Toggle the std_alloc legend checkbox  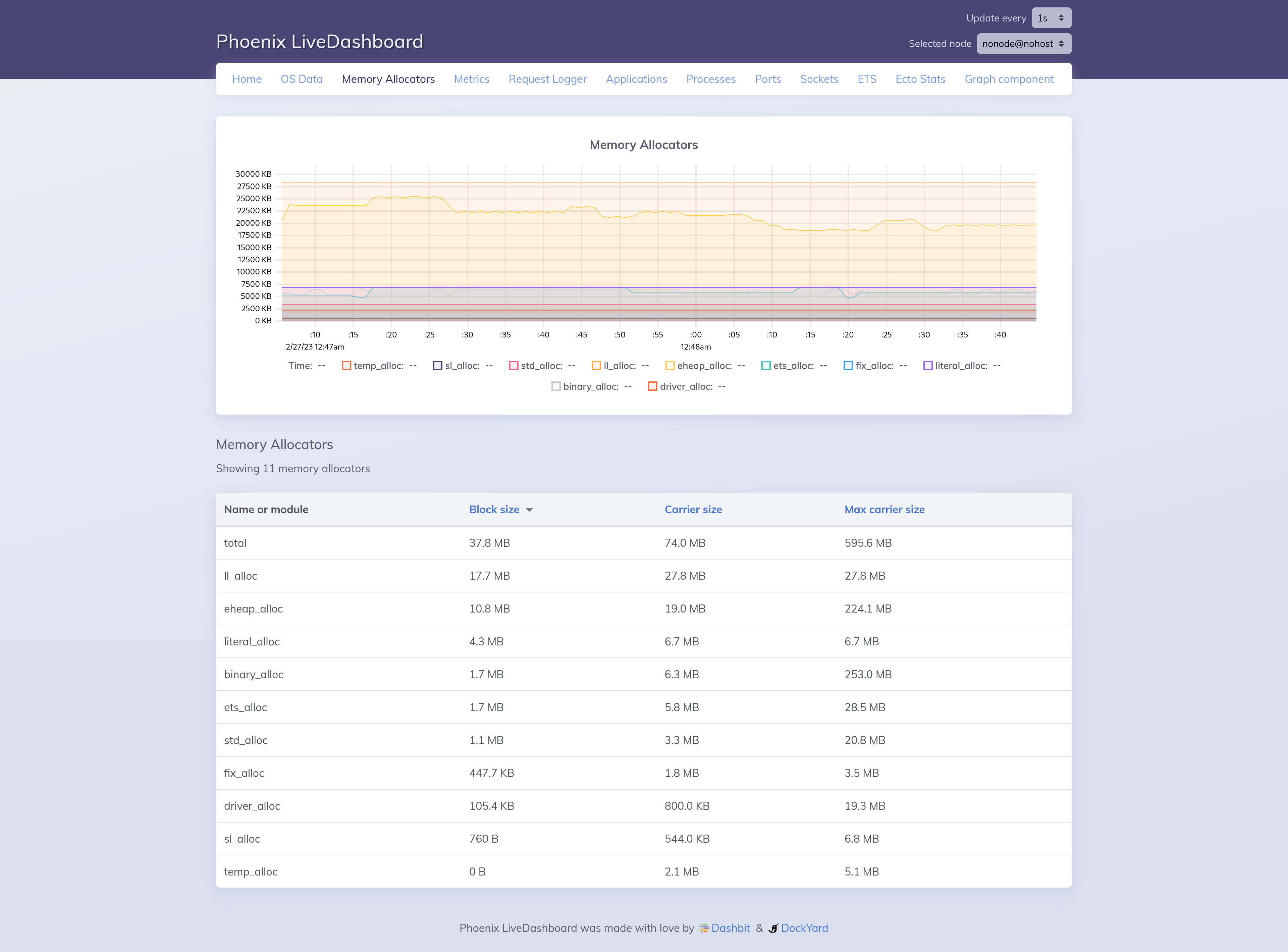[x=512, y=365]
